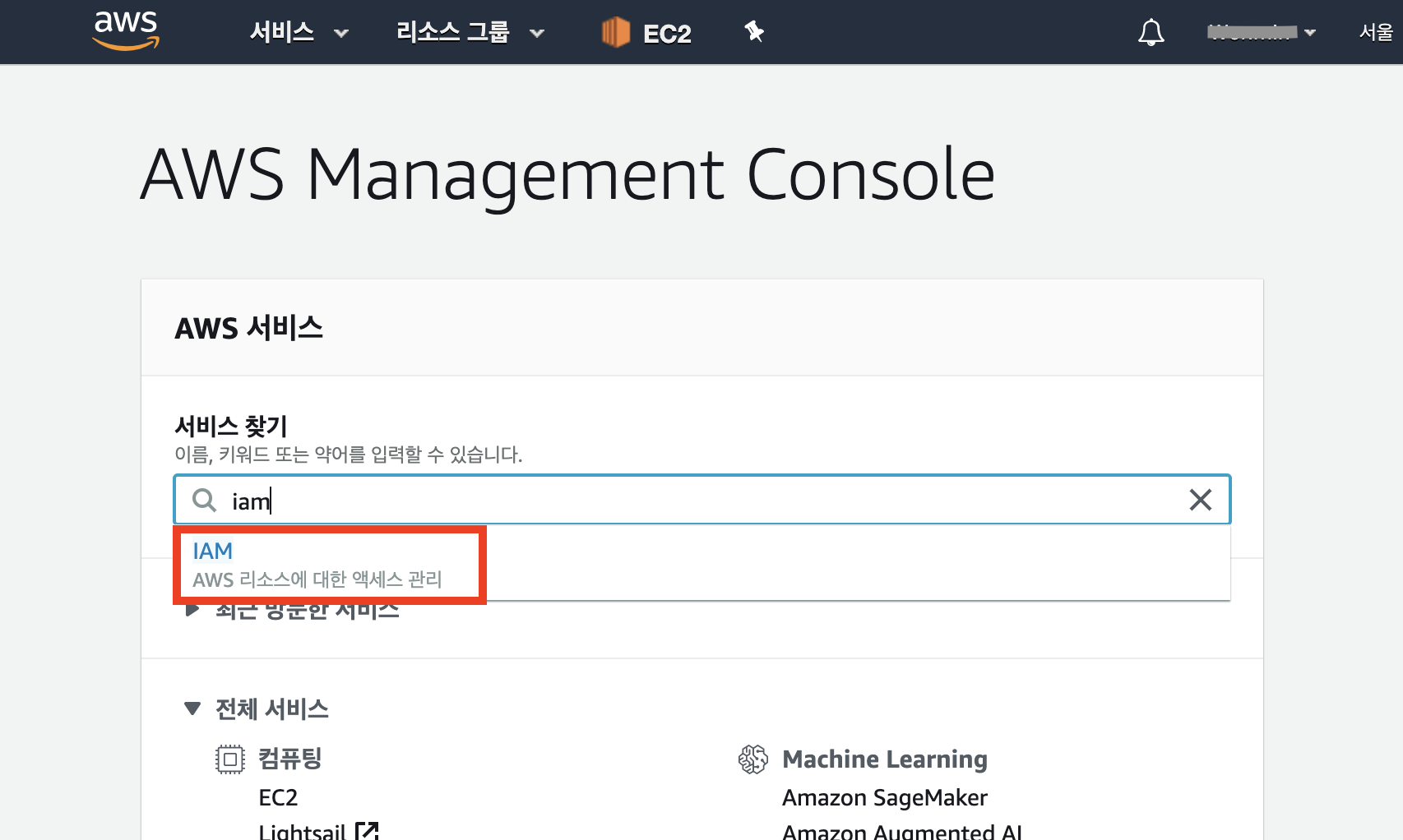Click the Machine Learning brain icon
Screen dimensions: 1403x840
pyautogui.click(x=753, y=759)
